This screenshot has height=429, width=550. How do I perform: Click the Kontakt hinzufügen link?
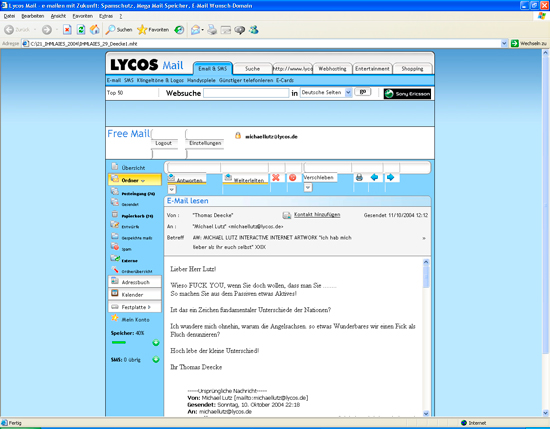click(317, 215)
